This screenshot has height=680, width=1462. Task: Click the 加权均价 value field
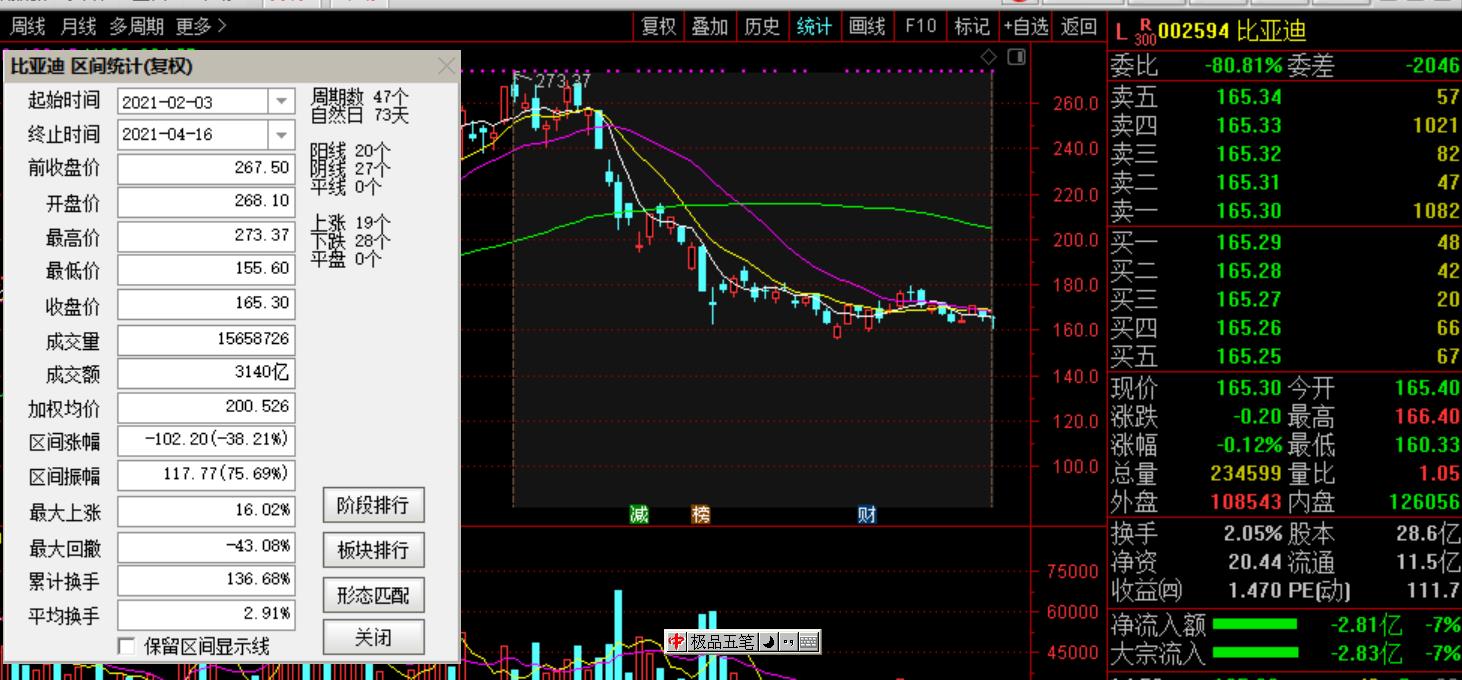206,407
